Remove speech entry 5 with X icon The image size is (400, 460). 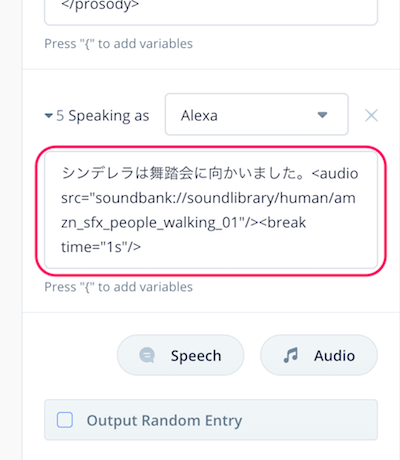[x=371, y=116]
